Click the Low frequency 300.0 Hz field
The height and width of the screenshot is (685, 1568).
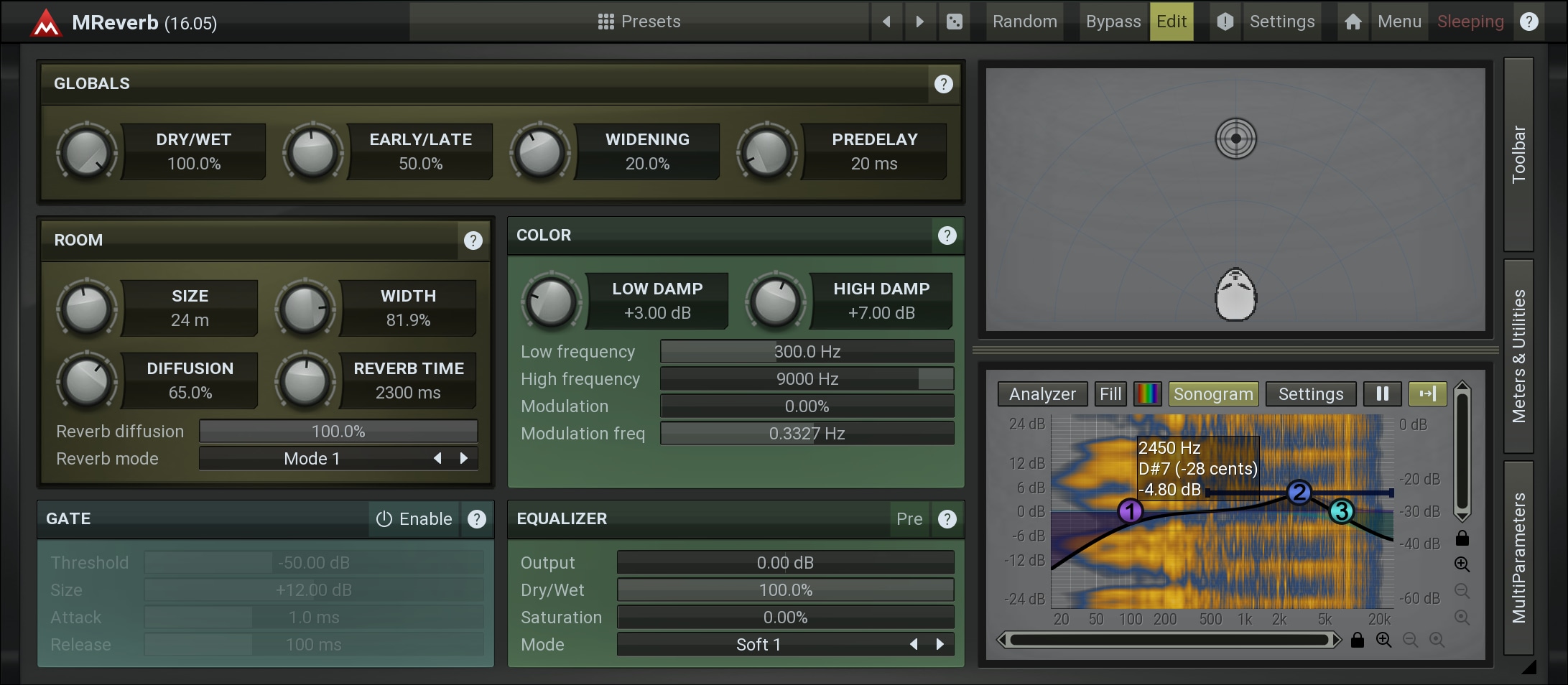(807, 351)
